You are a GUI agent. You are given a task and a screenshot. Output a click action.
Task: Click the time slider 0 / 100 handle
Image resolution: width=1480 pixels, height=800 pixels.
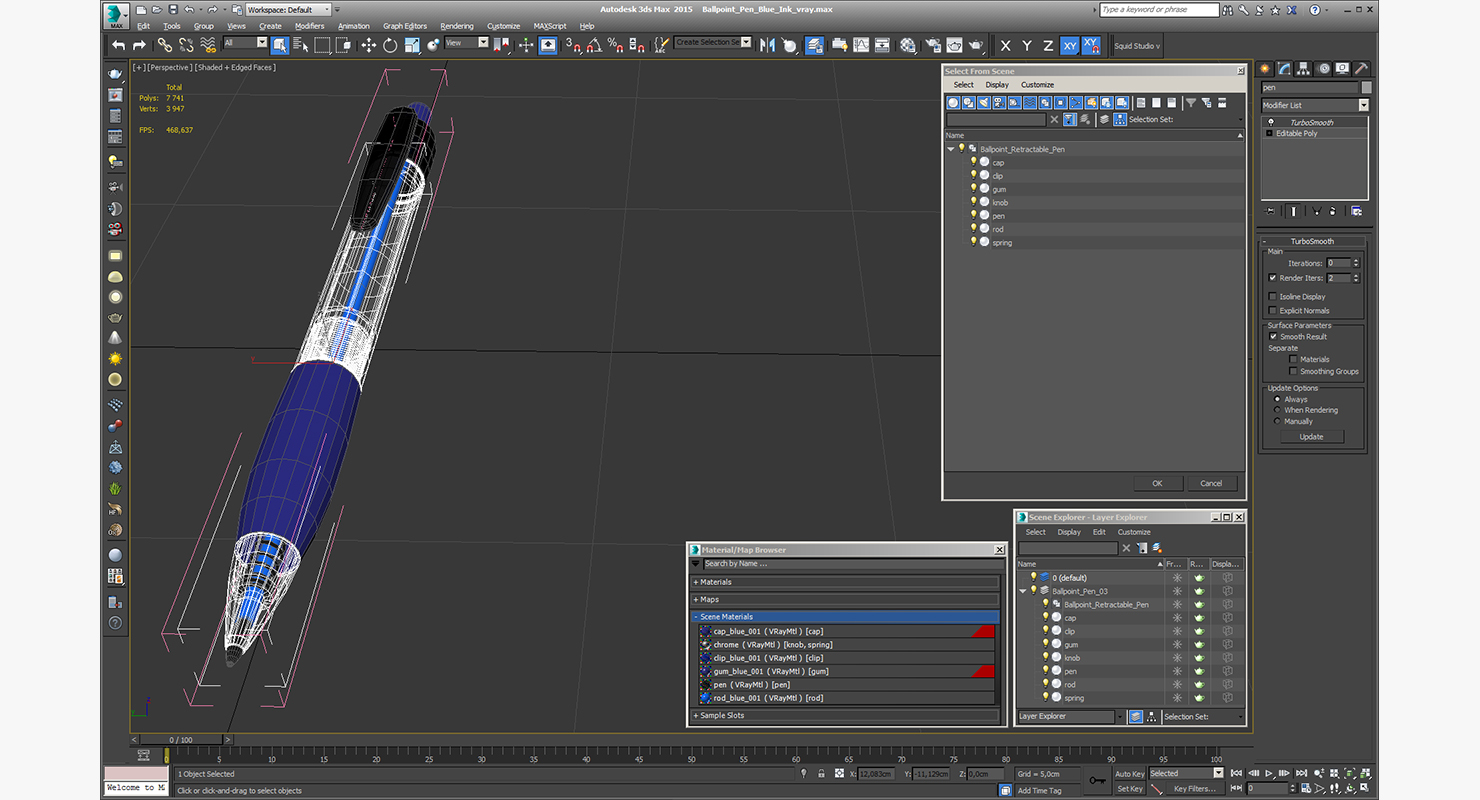pos(180,740)
